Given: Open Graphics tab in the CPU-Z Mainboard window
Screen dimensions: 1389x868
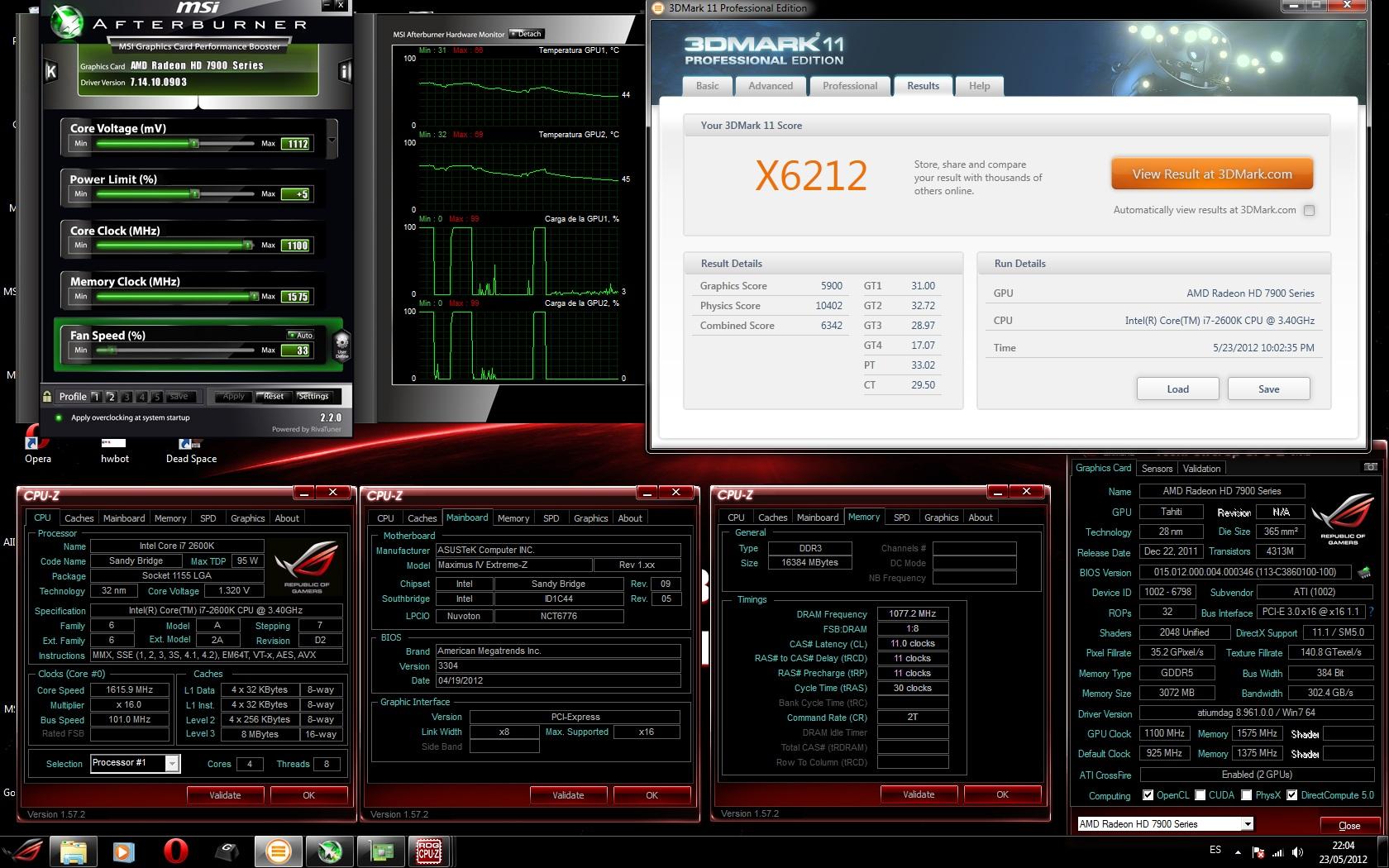Looking at the screenshot, I should pos(590,518).
